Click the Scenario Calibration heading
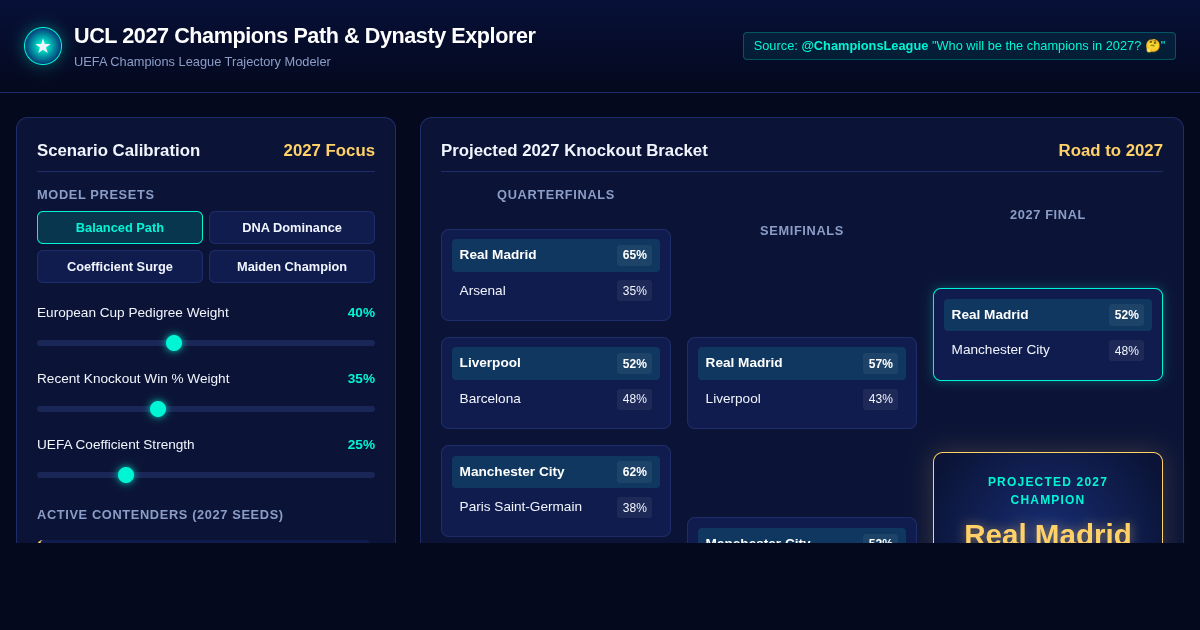1200x630 pixels. (118, 151)
